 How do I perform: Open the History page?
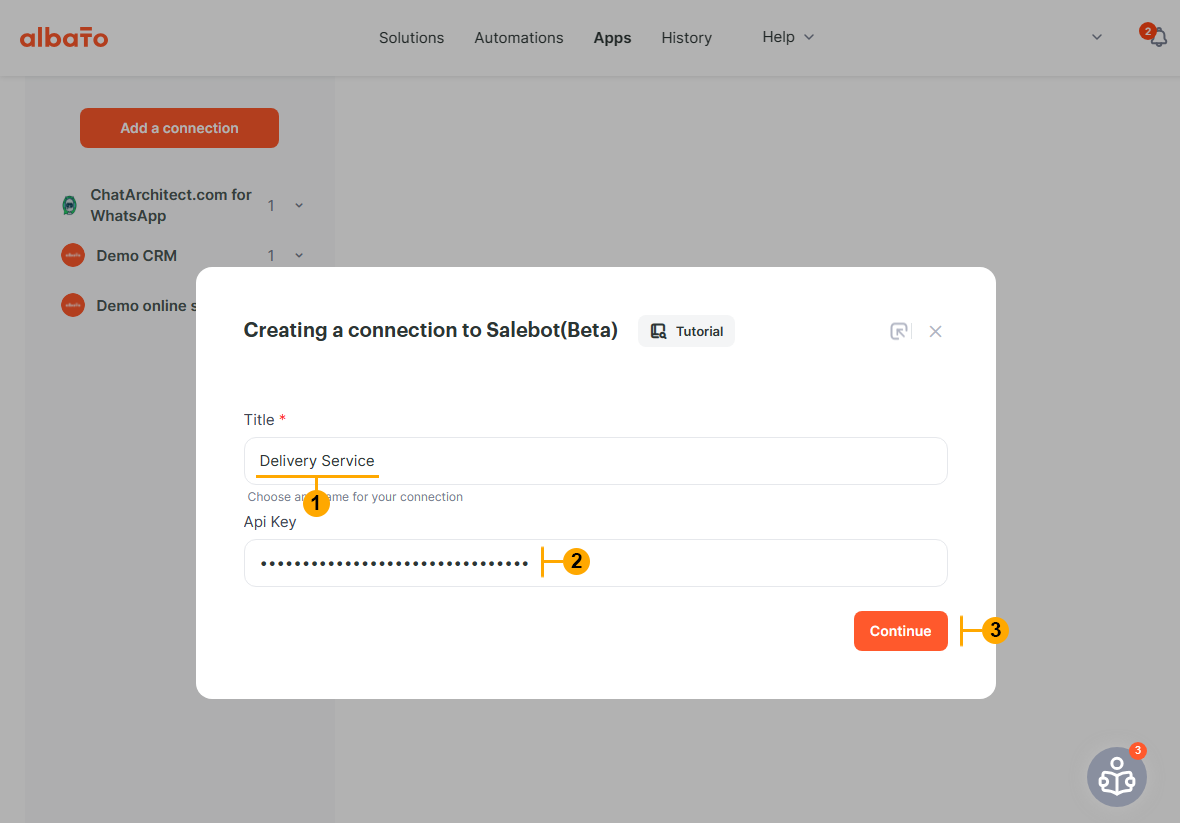(686, 38)
